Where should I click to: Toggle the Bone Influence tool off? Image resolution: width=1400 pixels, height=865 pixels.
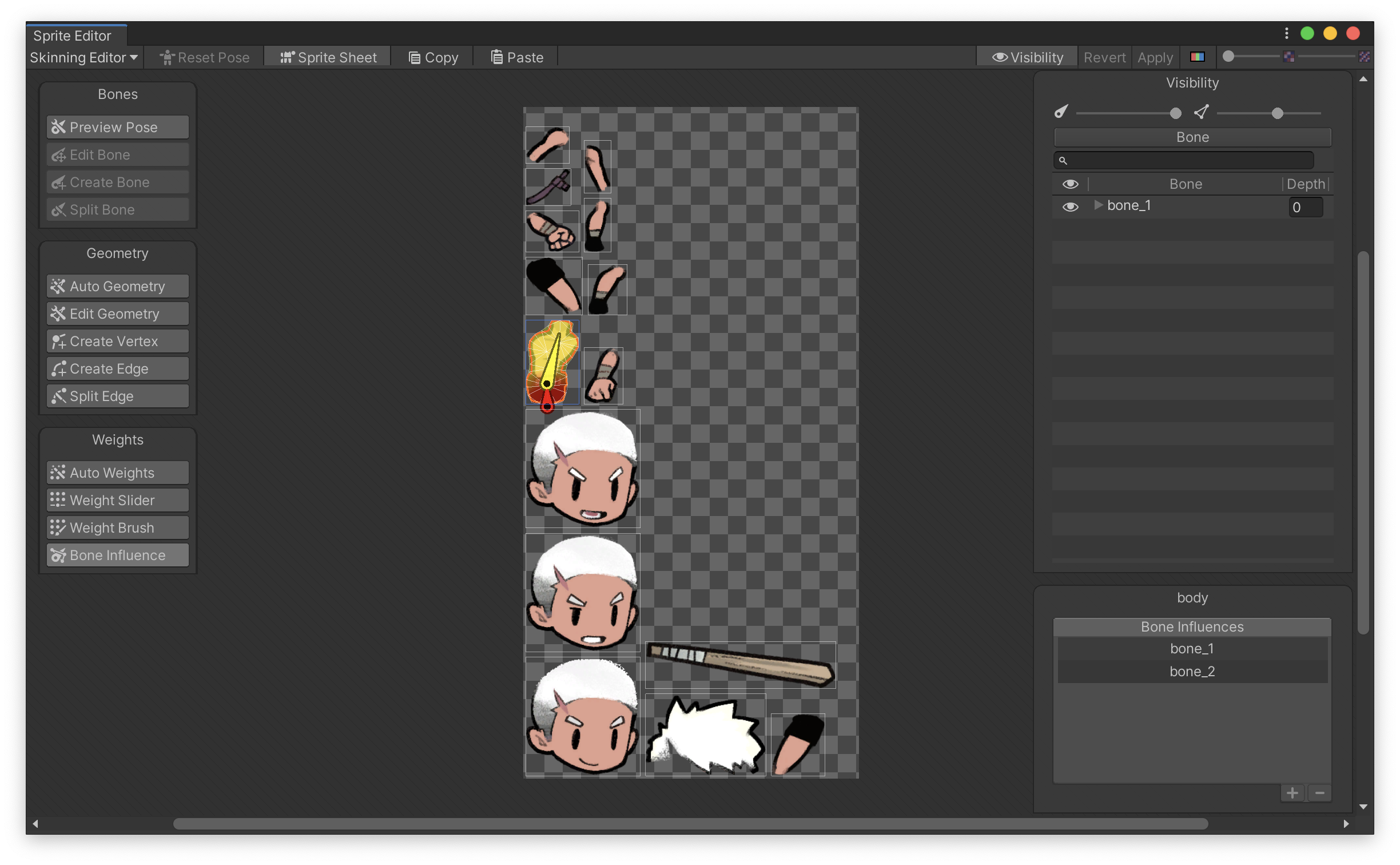[117, 555]
